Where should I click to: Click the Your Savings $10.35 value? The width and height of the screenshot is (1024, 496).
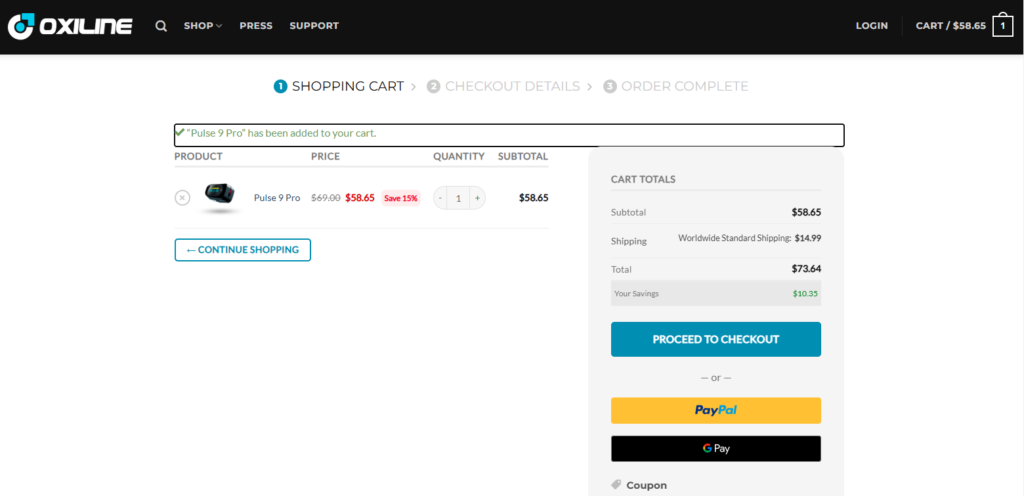pyautogui.click(x=807, y=294)
